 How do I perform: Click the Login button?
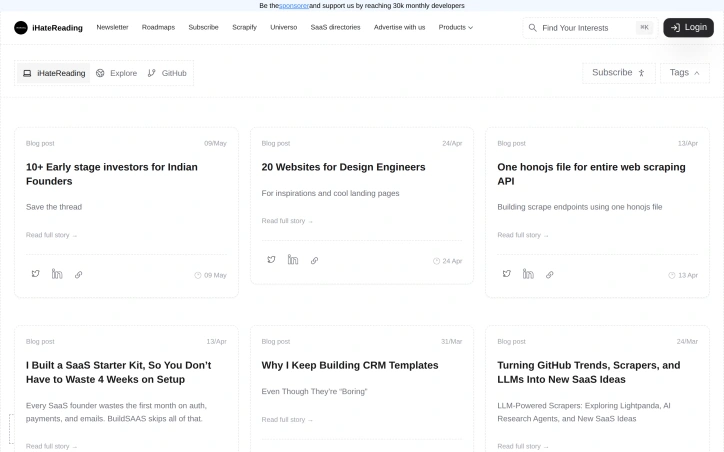point(688,28)
